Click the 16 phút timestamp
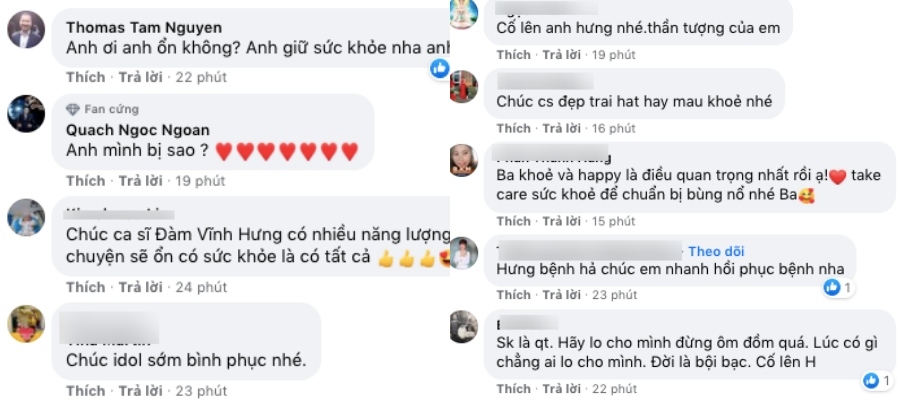Viewport: 900px width, 400px height. click(x=614, y=128)
